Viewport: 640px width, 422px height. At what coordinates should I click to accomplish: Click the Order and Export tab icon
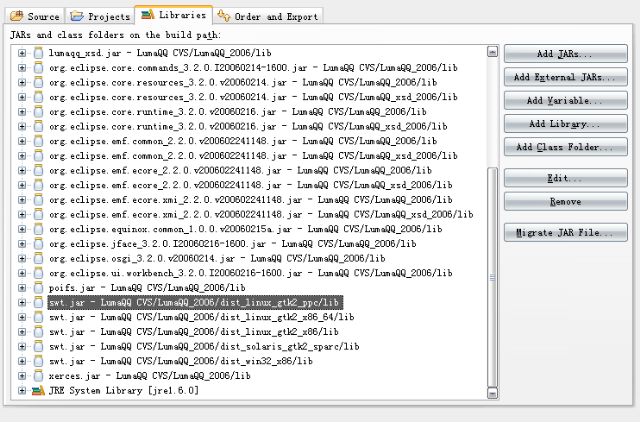click(224, 16)
